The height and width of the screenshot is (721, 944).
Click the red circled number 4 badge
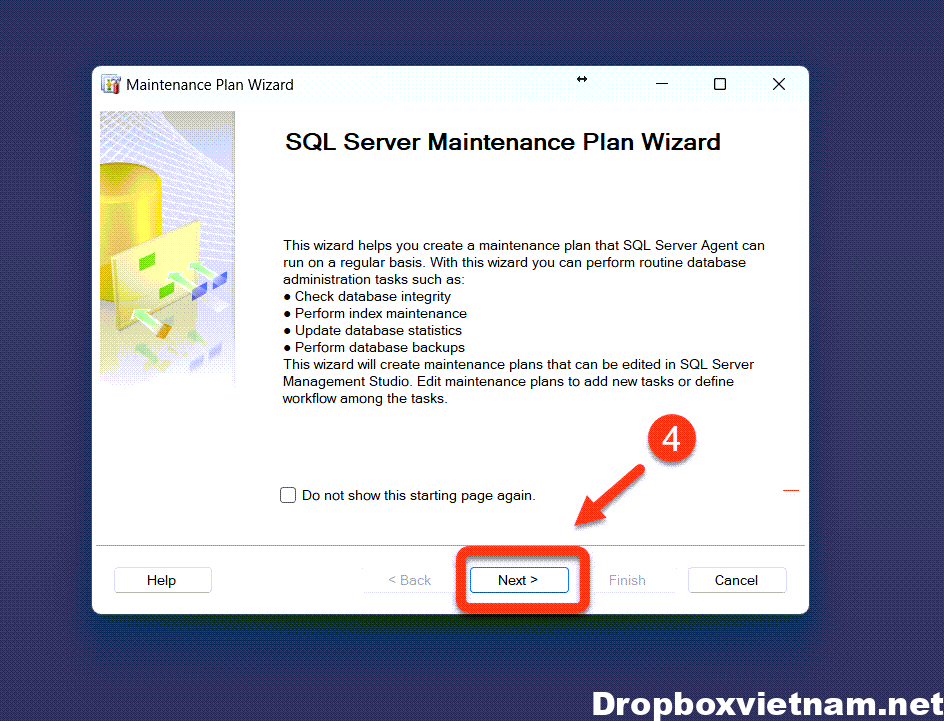(671, 440)
